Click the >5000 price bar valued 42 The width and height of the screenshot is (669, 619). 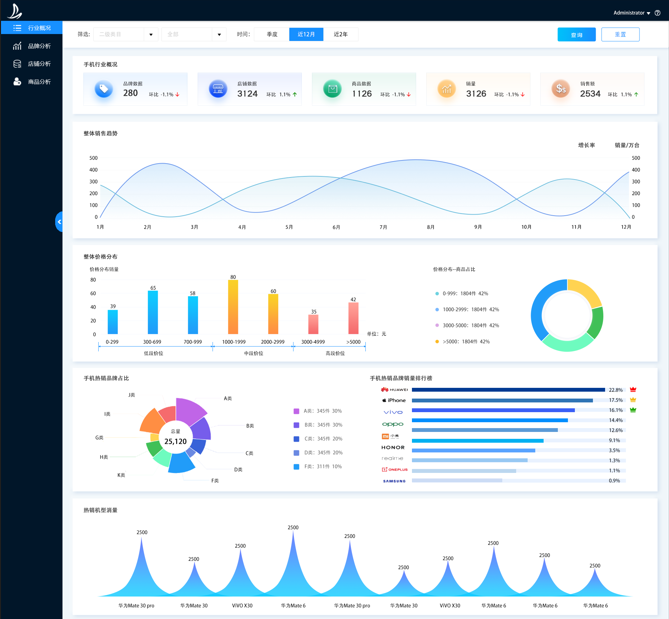(353, 318)
